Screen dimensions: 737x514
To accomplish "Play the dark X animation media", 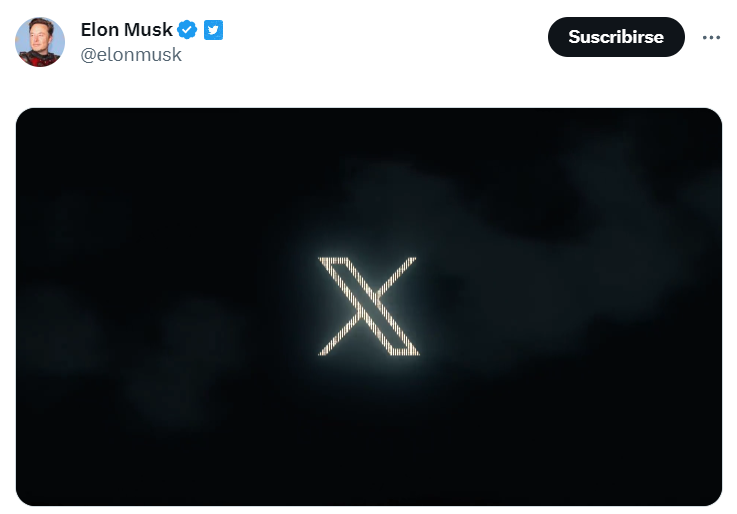I will click(369, 307).
